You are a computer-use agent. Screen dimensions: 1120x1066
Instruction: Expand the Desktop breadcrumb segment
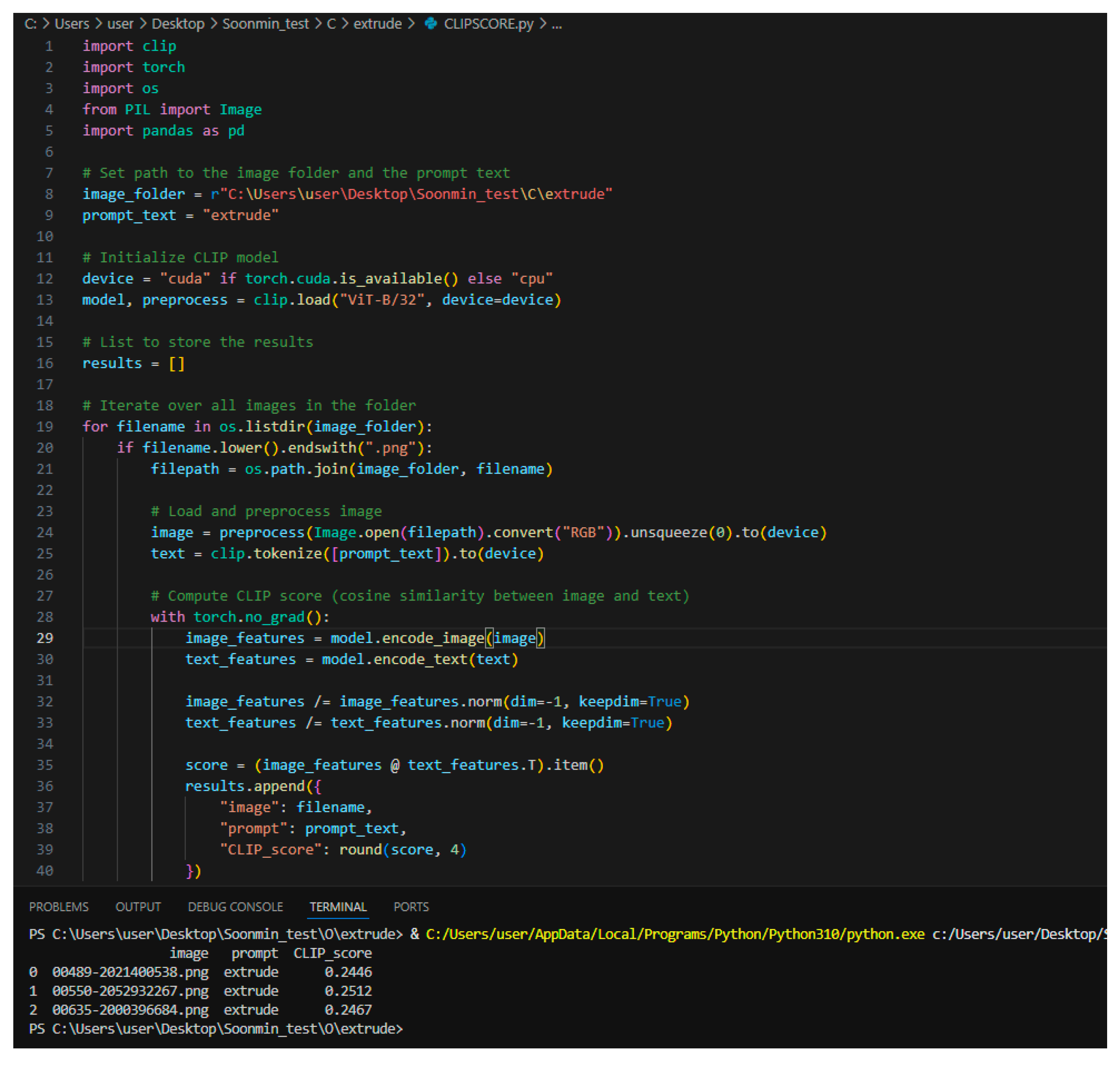178,24
